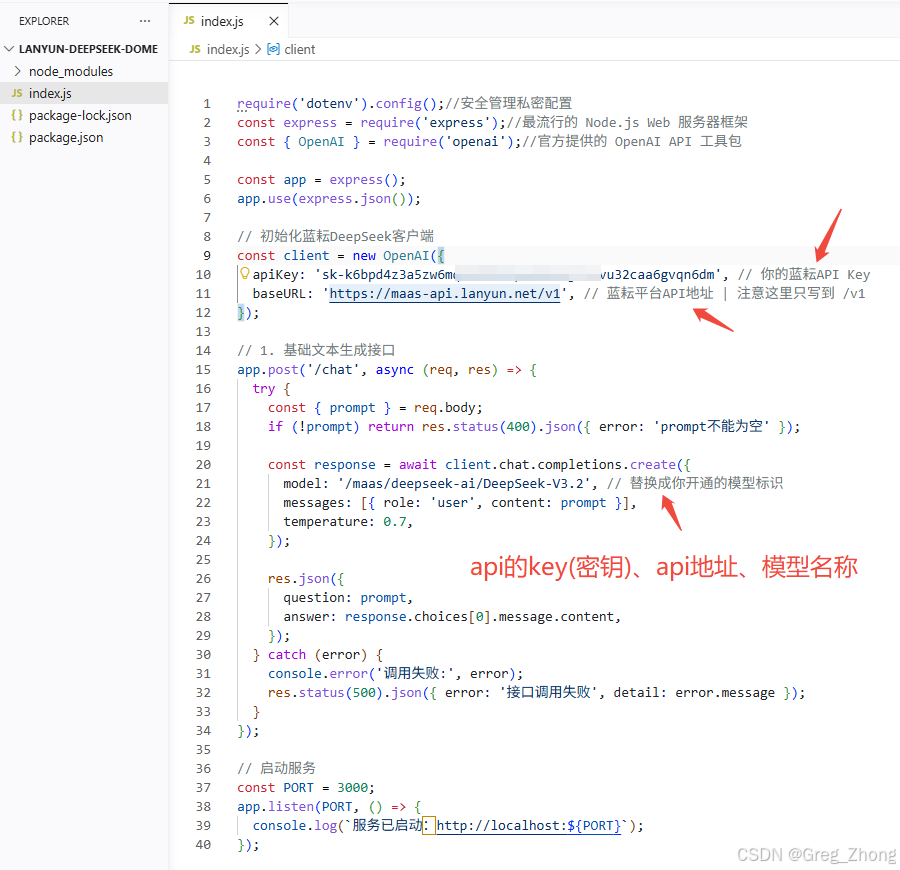Click response.choices[0].message.content on line 28
This screenshot has height=870, width=900.
(479, 616)
